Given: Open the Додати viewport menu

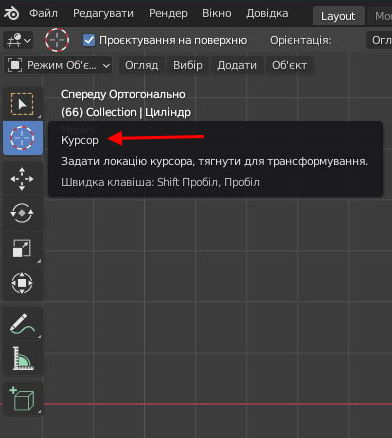Looking at the screenshot, I should click(237, 65).
